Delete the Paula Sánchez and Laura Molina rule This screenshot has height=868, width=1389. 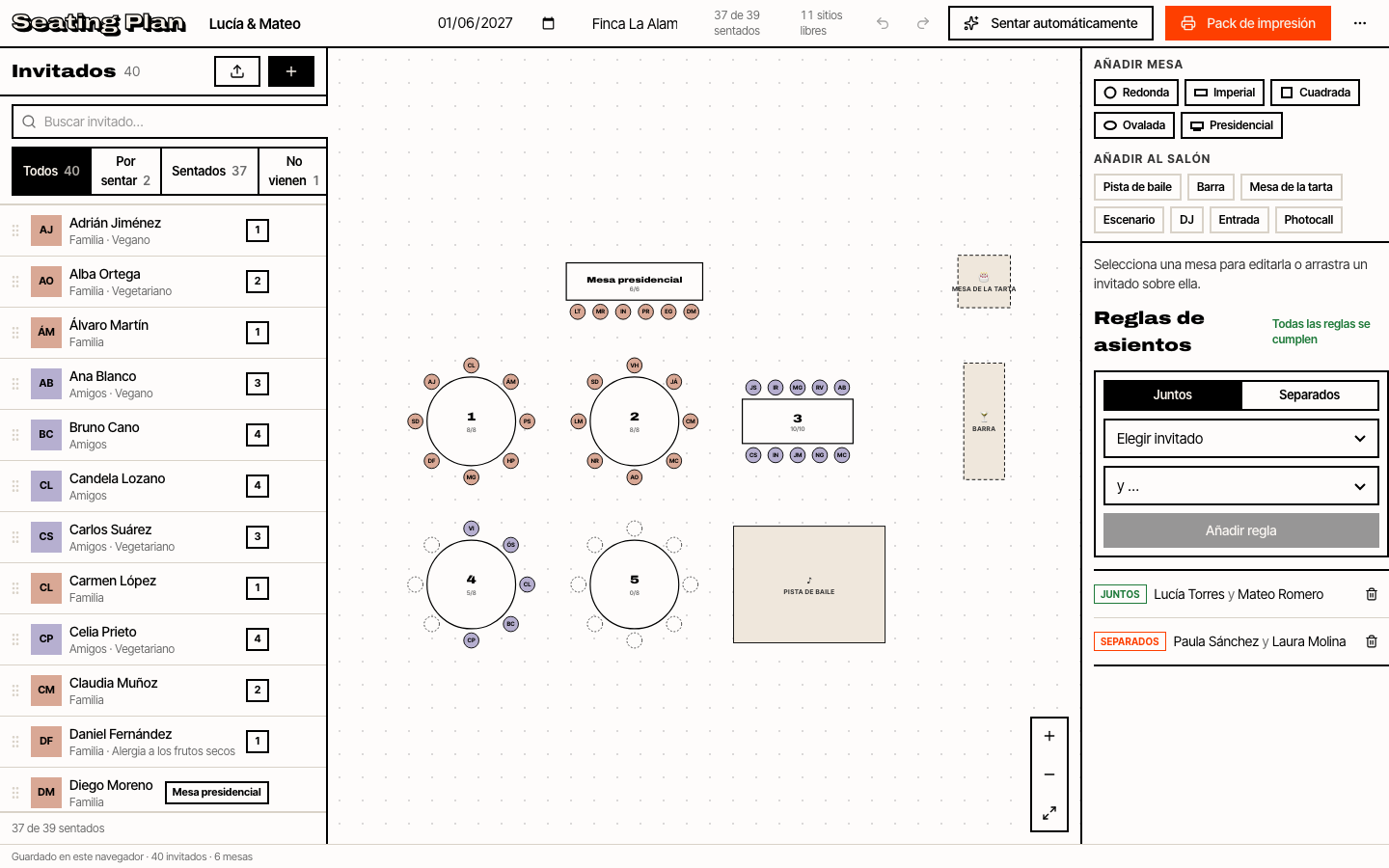1372,641
